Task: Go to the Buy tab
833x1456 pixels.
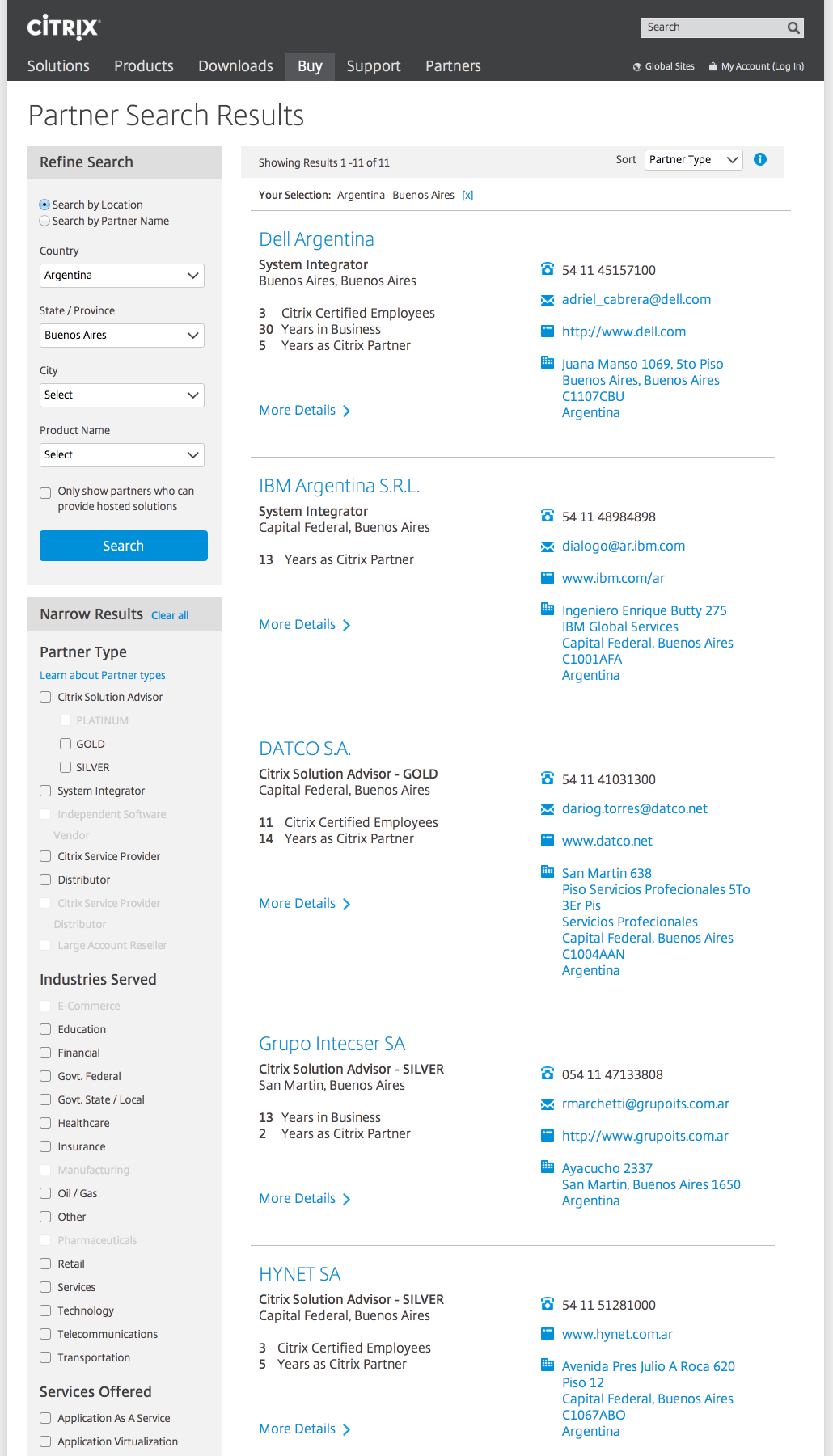Action: tap(310, 66)
